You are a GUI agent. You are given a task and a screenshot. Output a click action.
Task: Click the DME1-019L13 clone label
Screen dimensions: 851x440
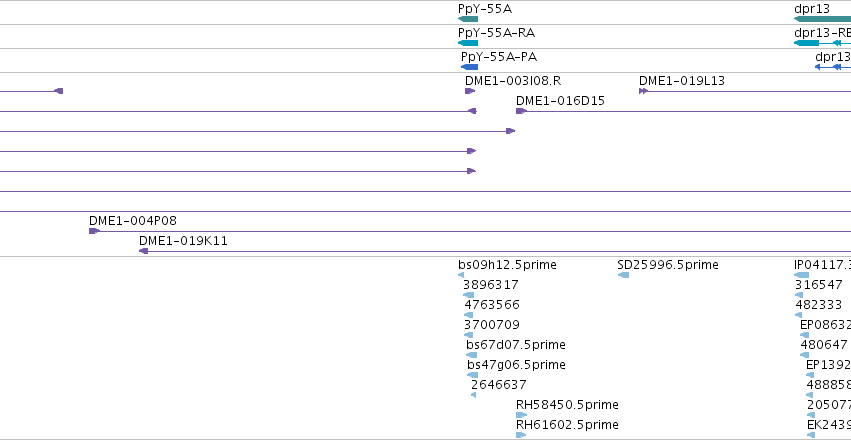coord(682,81)
